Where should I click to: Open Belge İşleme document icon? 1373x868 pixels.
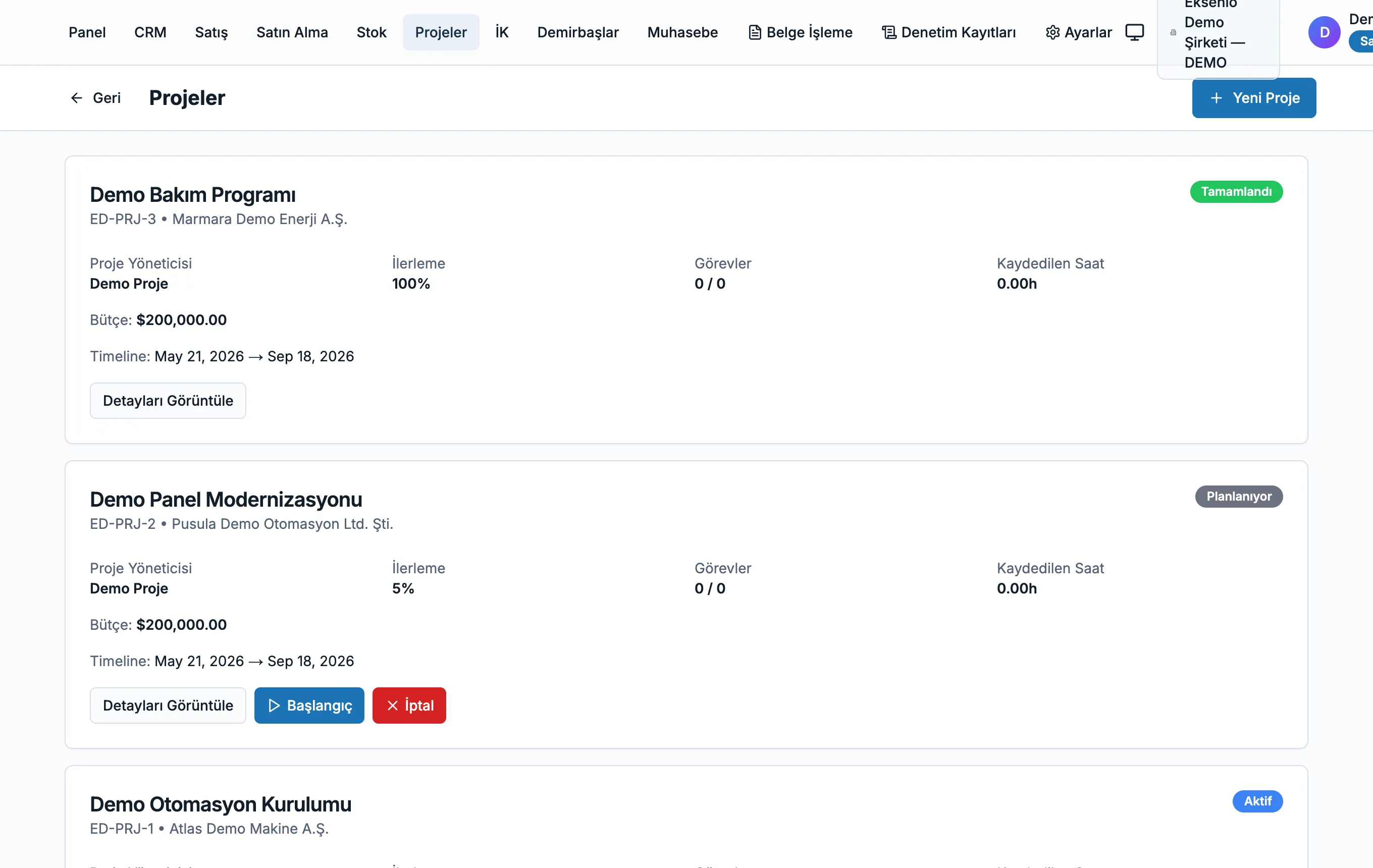point(754,32)
